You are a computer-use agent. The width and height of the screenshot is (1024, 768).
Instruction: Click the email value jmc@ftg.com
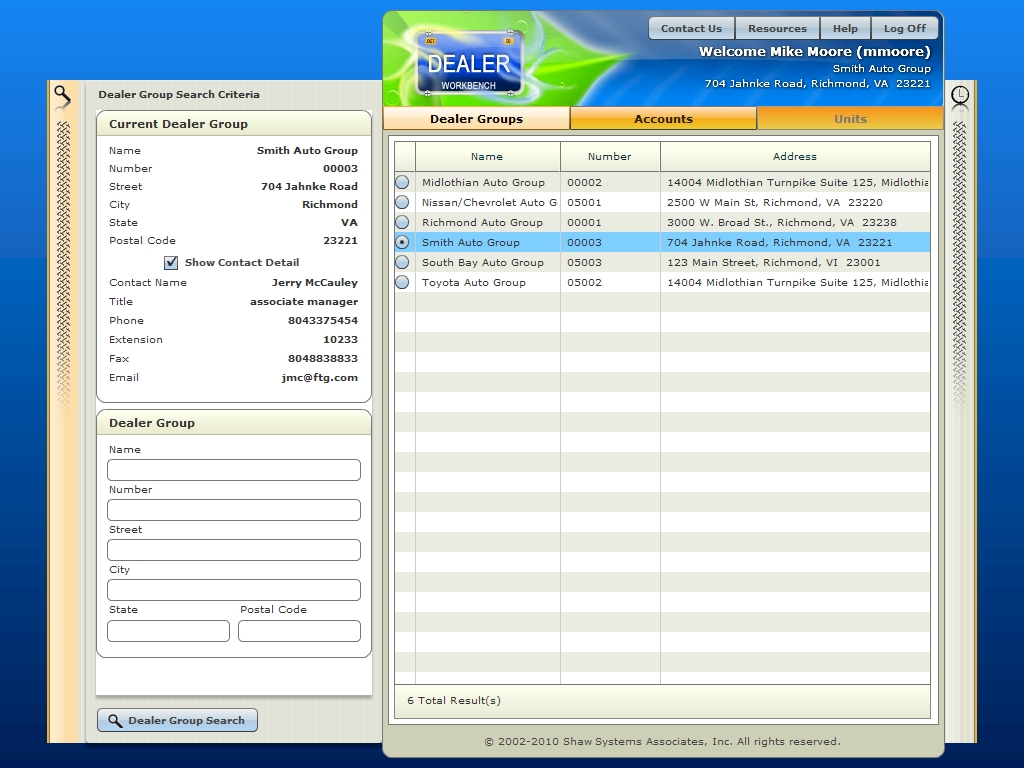[319, 377]
